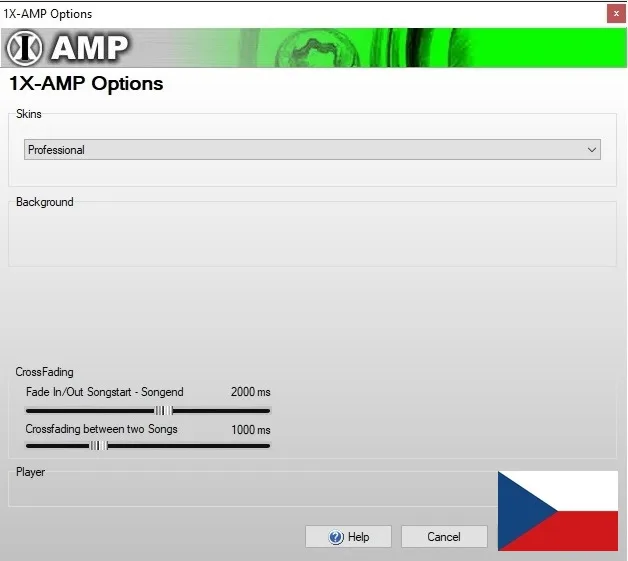Click the Czech flag image
This screenshot has height=561, width=628.
(558, 510)
